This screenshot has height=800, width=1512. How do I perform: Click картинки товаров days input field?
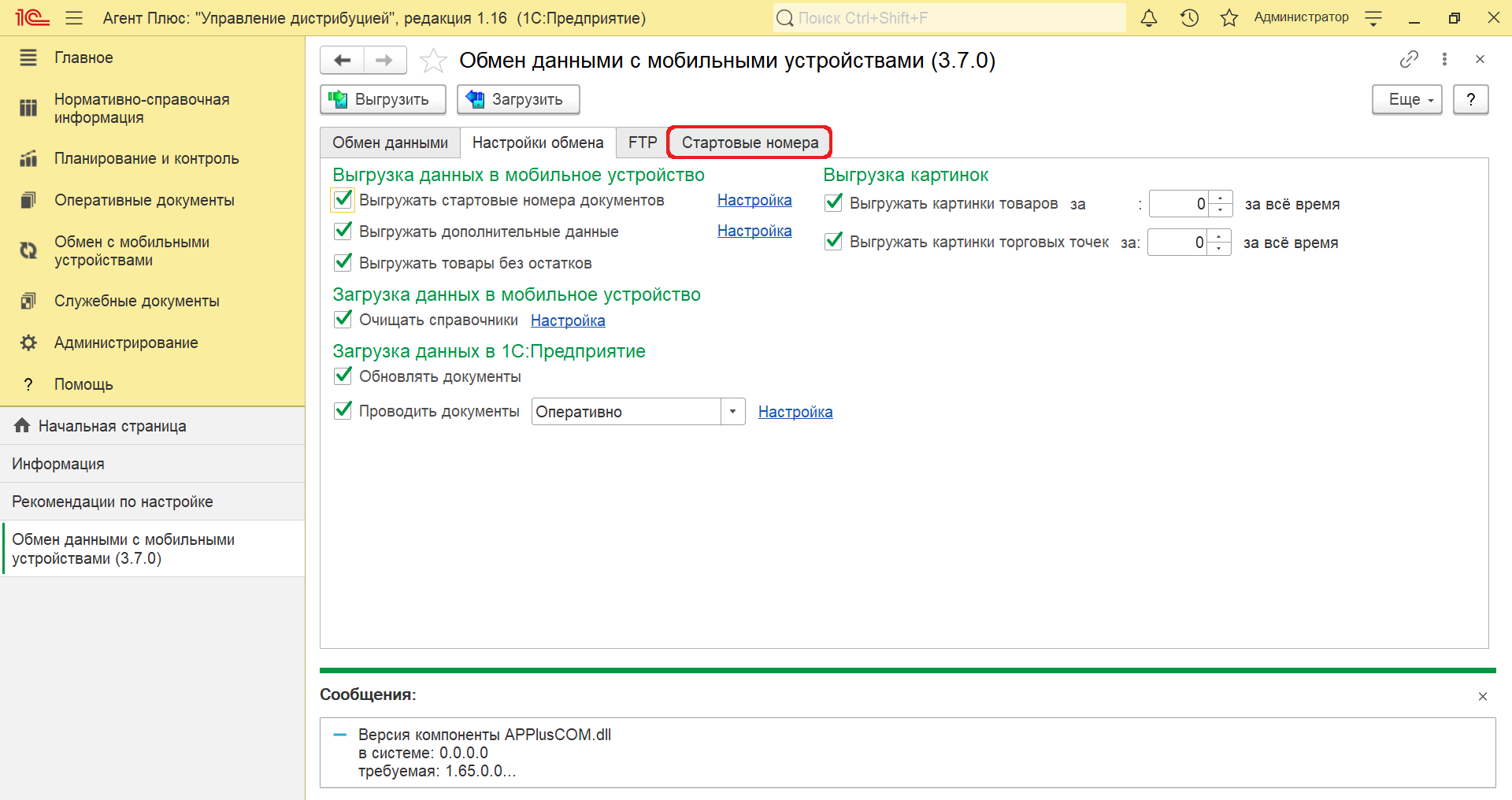[x=1179, y=204]
